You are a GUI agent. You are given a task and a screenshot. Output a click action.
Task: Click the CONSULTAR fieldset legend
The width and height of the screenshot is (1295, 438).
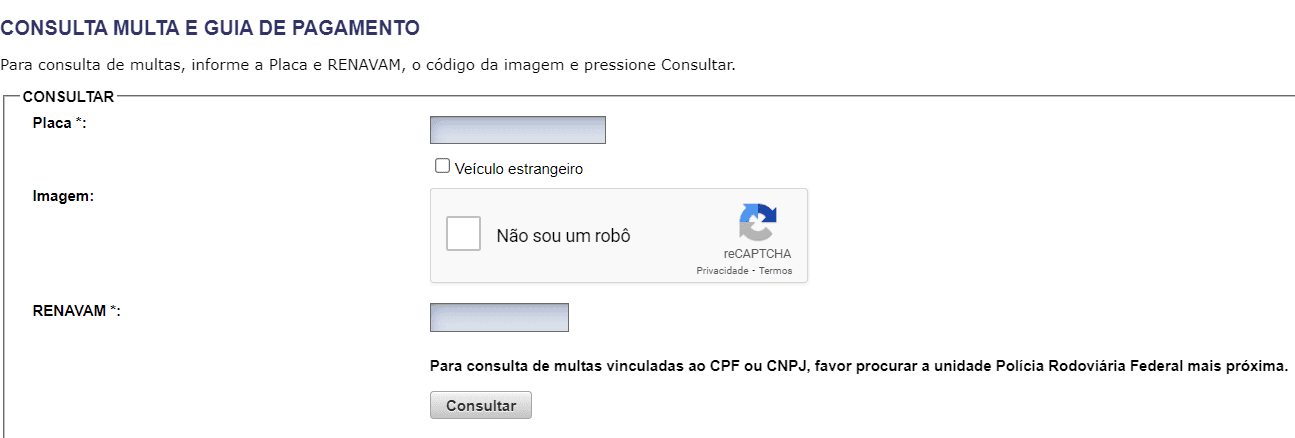click(68, 97)
